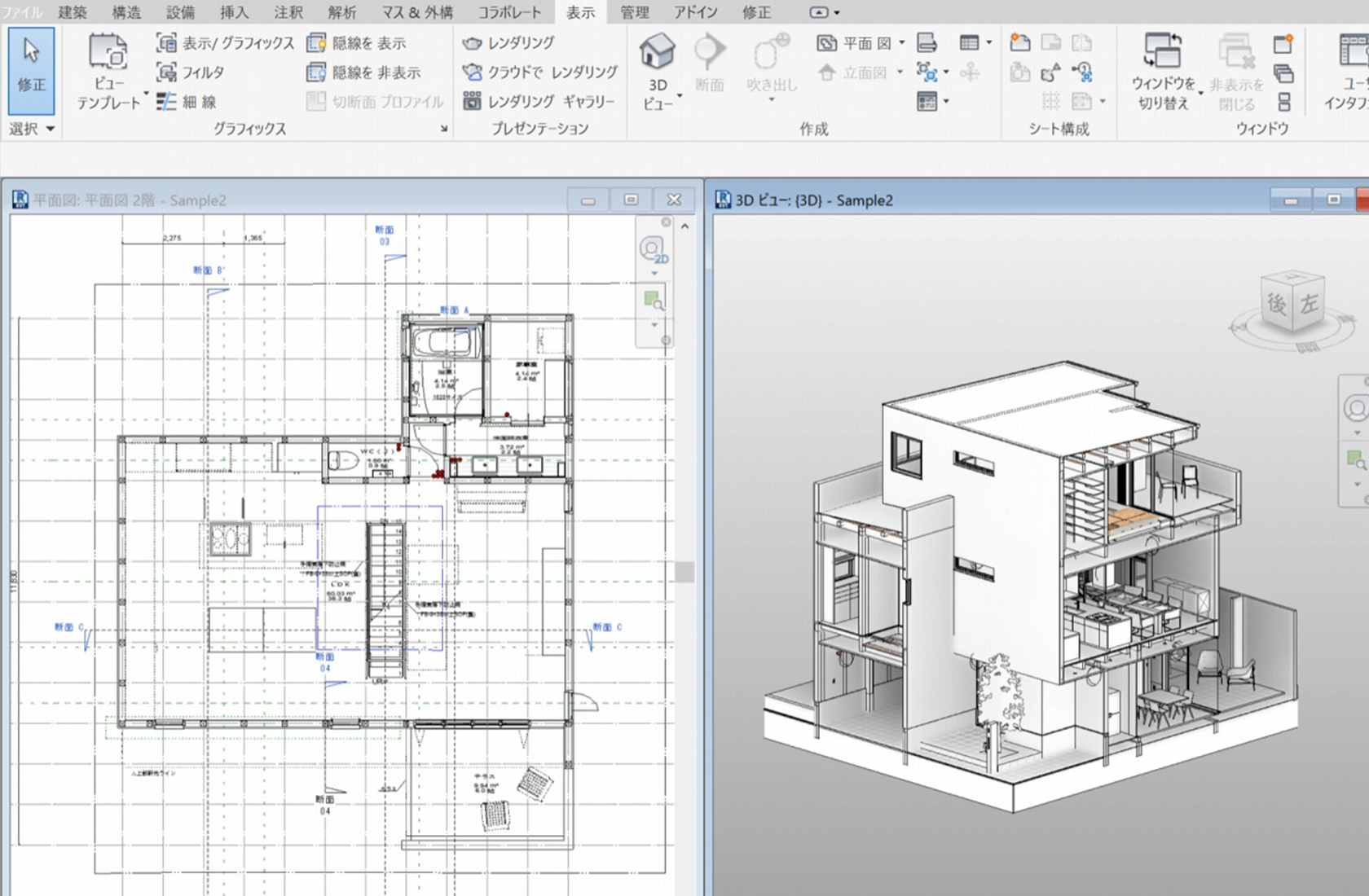Click the レンダリング (Render) teapot icon

(472, 43)
